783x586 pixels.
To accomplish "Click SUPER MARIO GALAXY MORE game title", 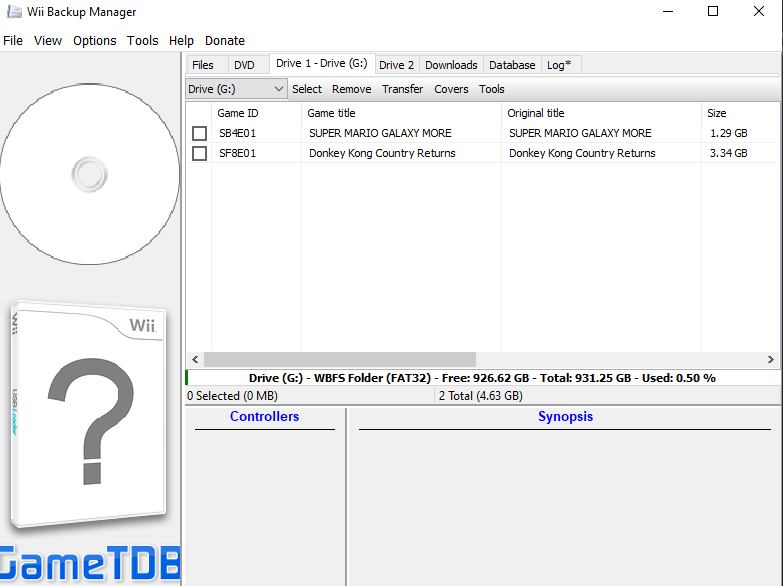I will (x=380, y=133).
